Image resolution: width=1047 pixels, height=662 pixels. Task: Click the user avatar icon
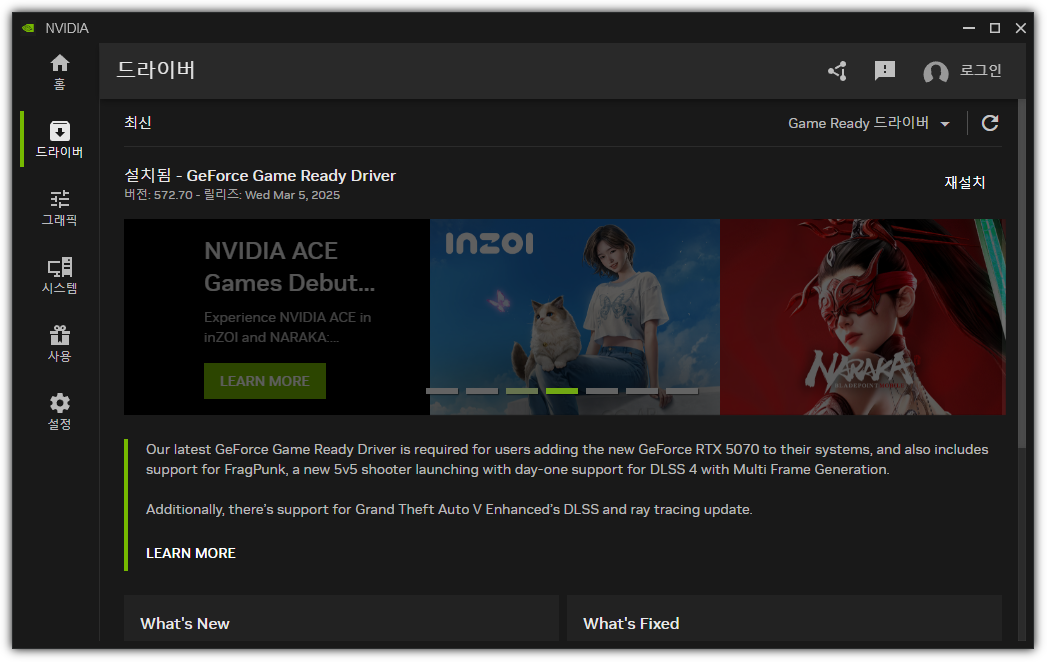coord(935,71)
